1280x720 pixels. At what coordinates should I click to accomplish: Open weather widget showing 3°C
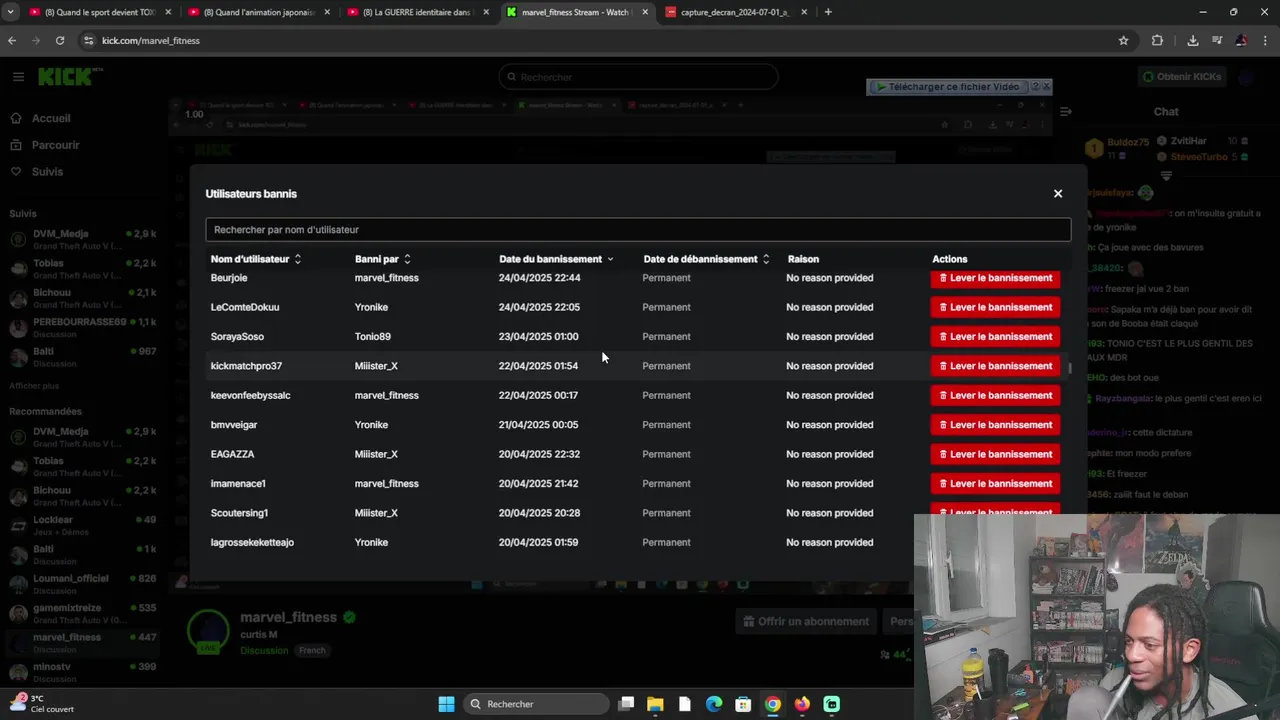[42, 704]
